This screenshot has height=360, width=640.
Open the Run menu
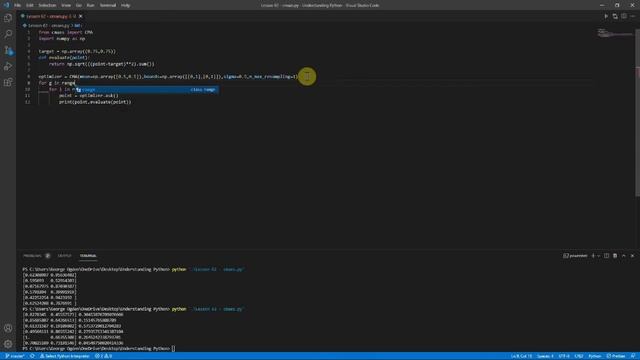pyautogui.click(x=91, y=5)
